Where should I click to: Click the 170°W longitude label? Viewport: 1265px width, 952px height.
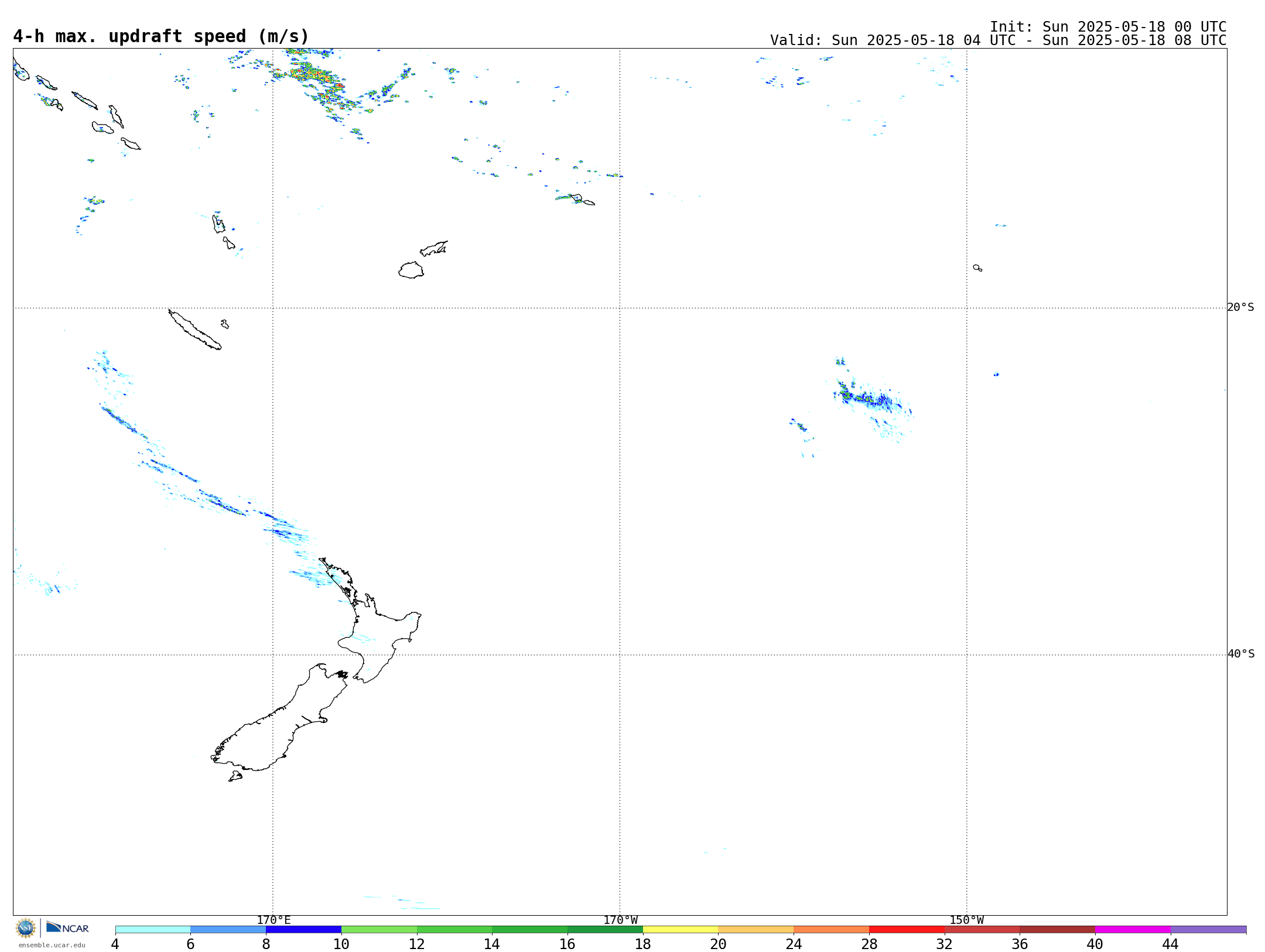tap(620, 920)
